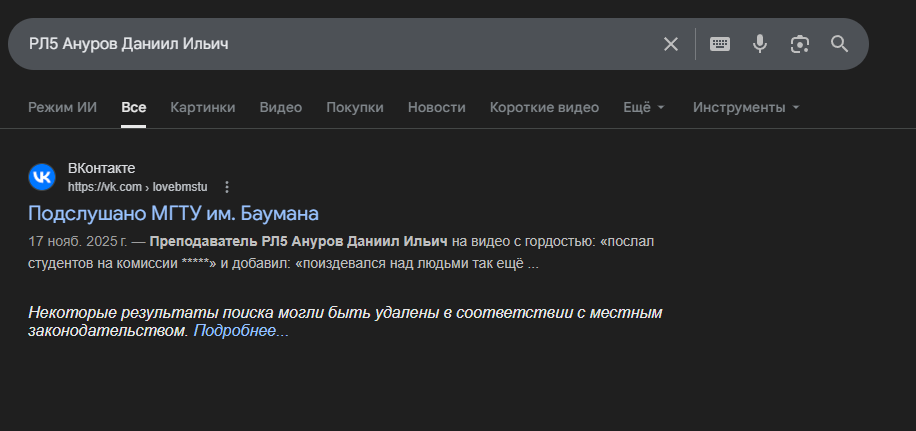
Task: Start voice search with microphone icon
Action: pyautogui.click(x=760, y=44)
